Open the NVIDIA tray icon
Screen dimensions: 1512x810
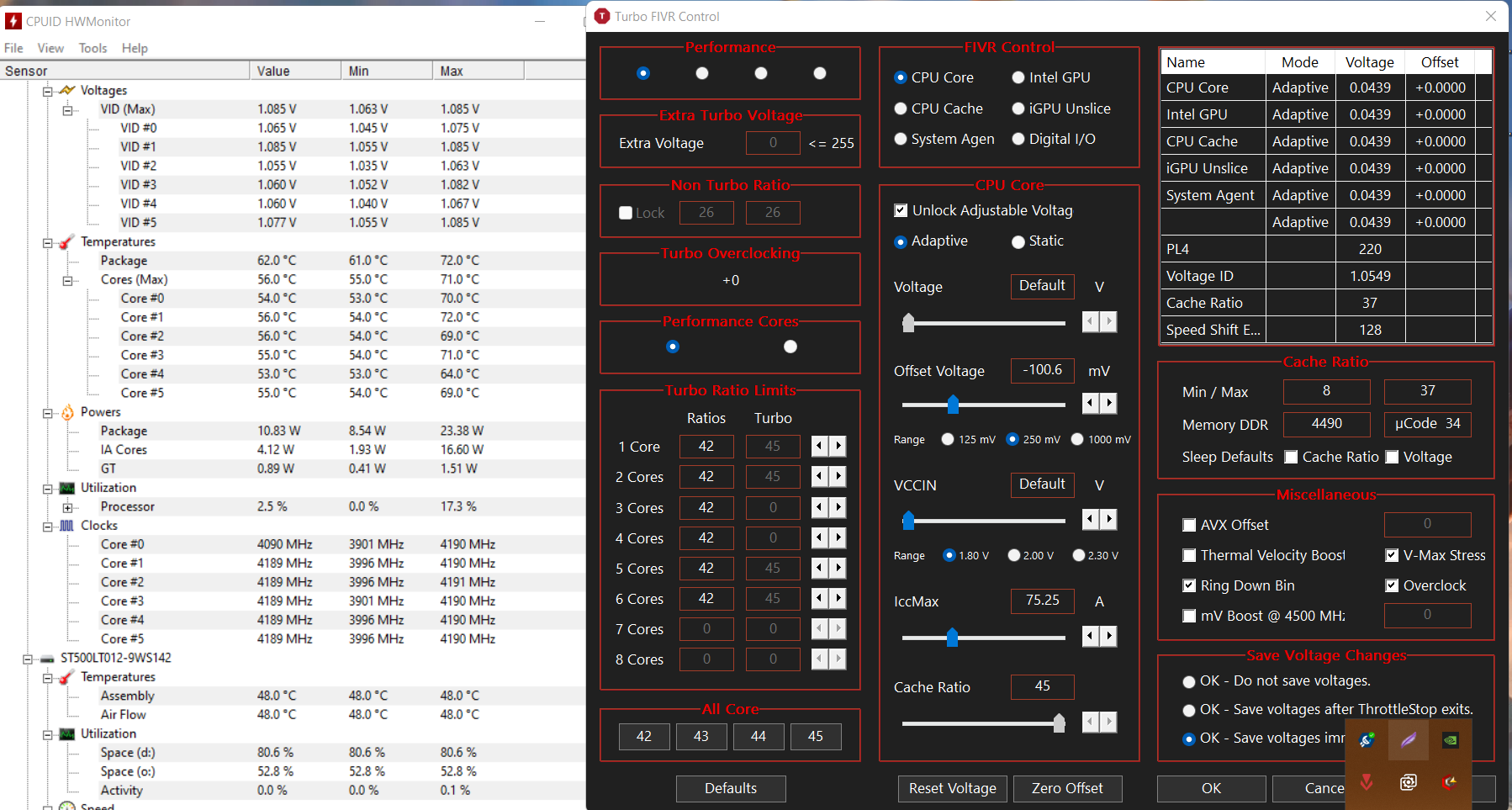(1451, 740)
